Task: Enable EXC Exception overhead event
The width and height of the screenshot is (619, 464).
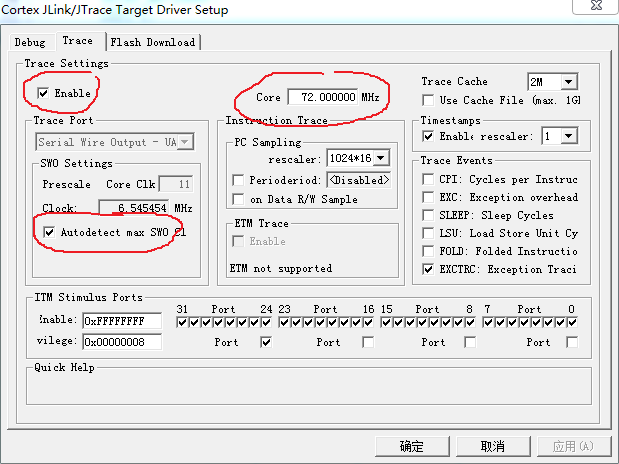Action: coord(428,197)
